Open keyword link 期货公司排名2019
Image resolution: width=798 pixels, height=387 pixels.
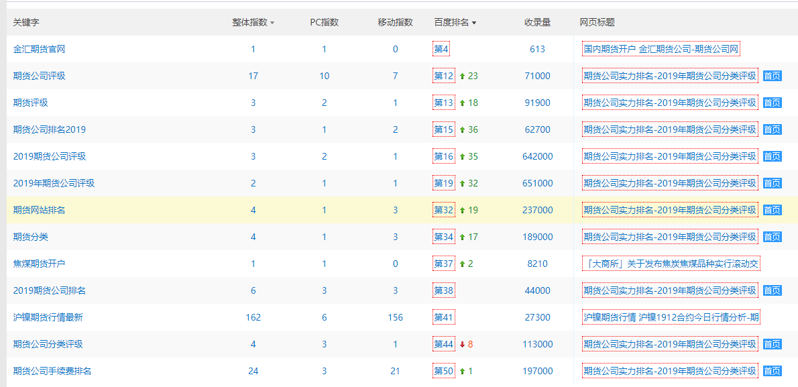(49, 130)
